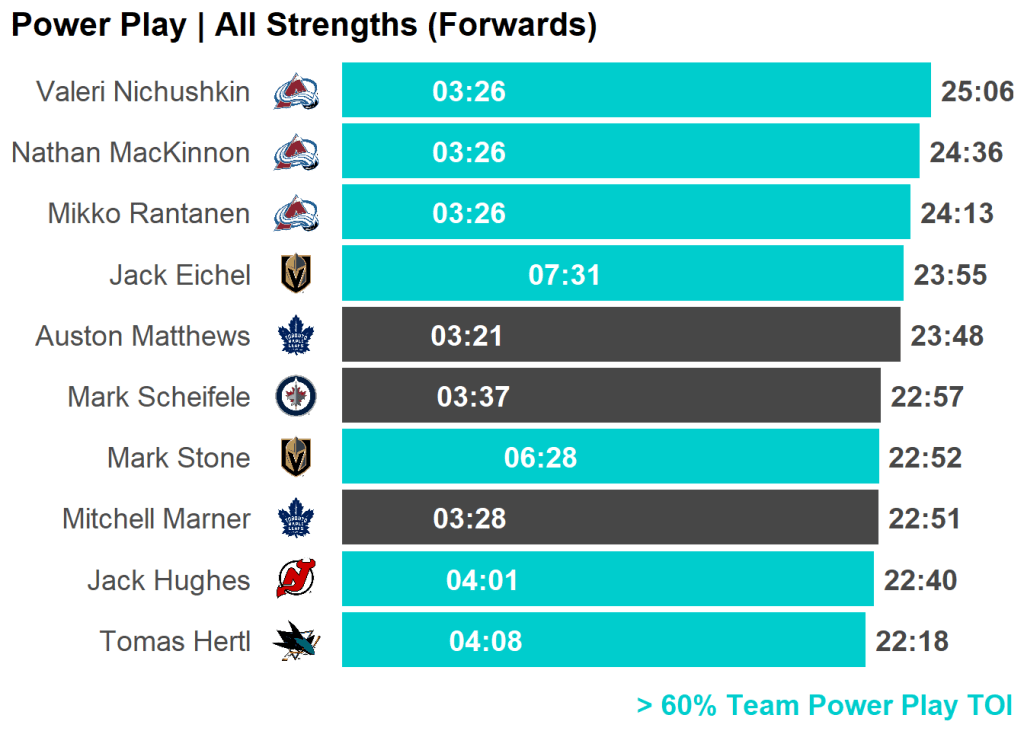This screenshot has height=731, width=1024.
Task: Select the Avalanche logo beside Mikko Rantanen
Action: (x=296, y=214)
